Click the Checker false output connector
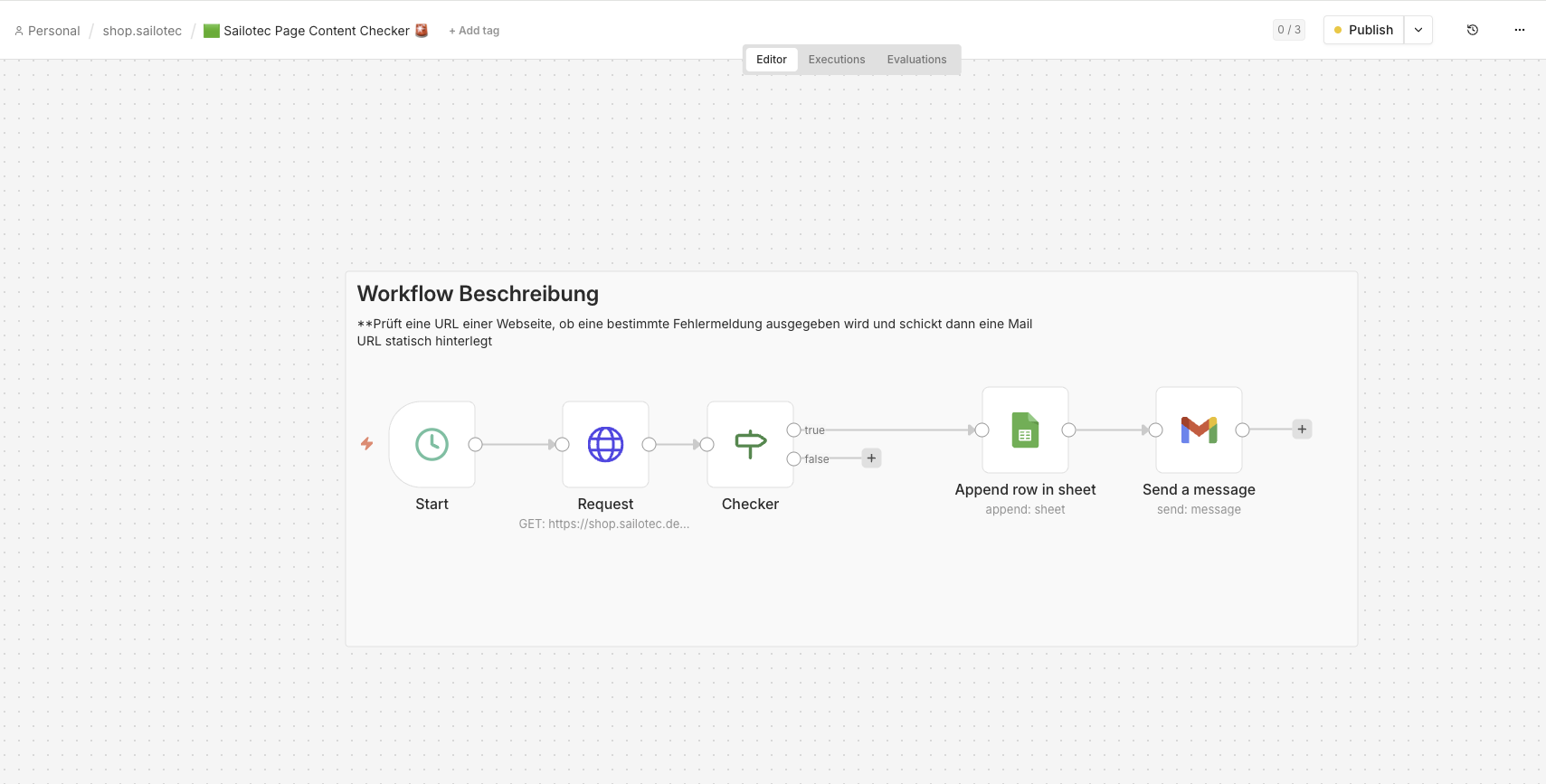1546x784 pixels. tap(793, 458)
